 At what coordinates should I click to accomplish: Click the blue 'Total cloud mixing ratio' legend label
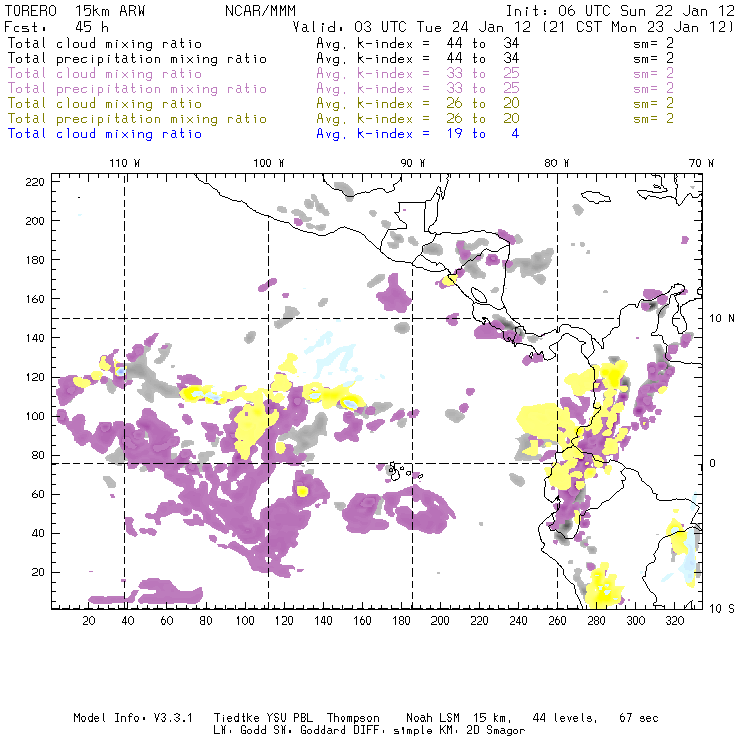(105, 134)
